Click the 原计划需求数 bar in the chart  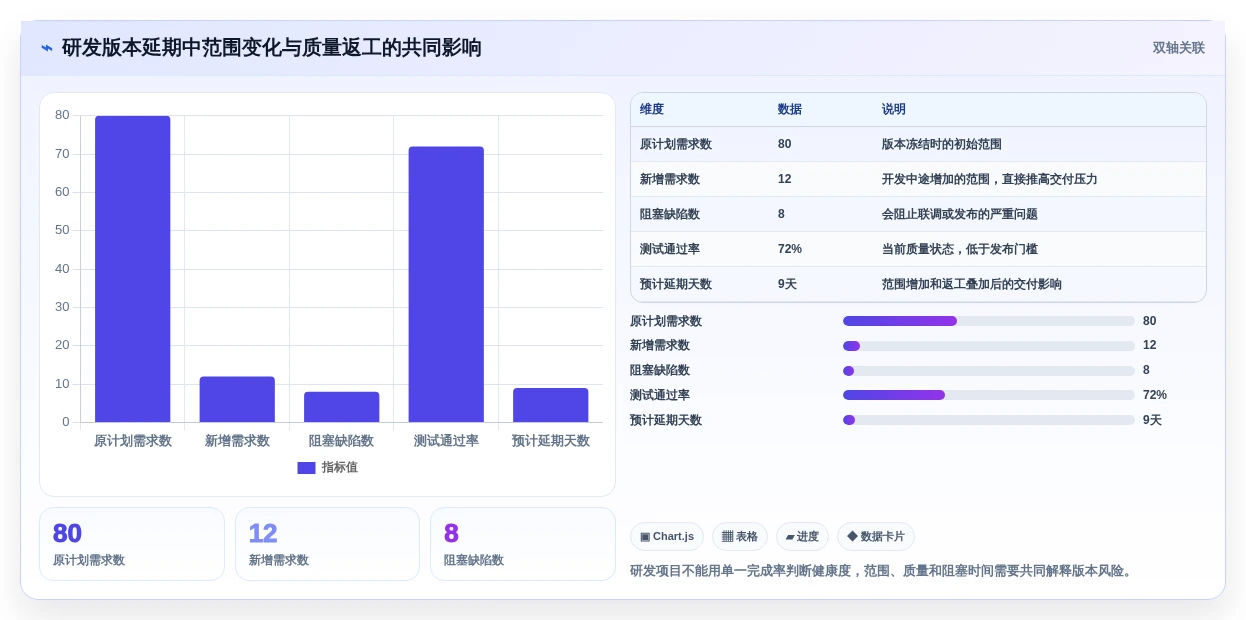[133, 269]
